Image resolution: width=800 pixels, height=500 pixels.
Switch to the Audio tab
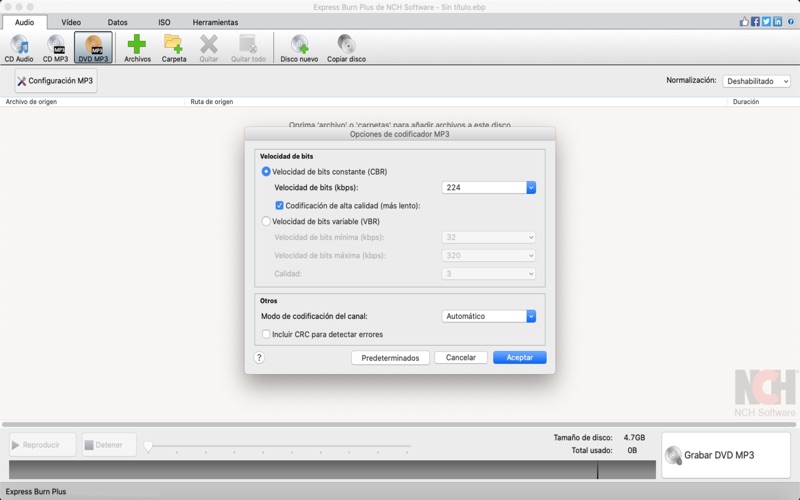click(x=24, y=22)
